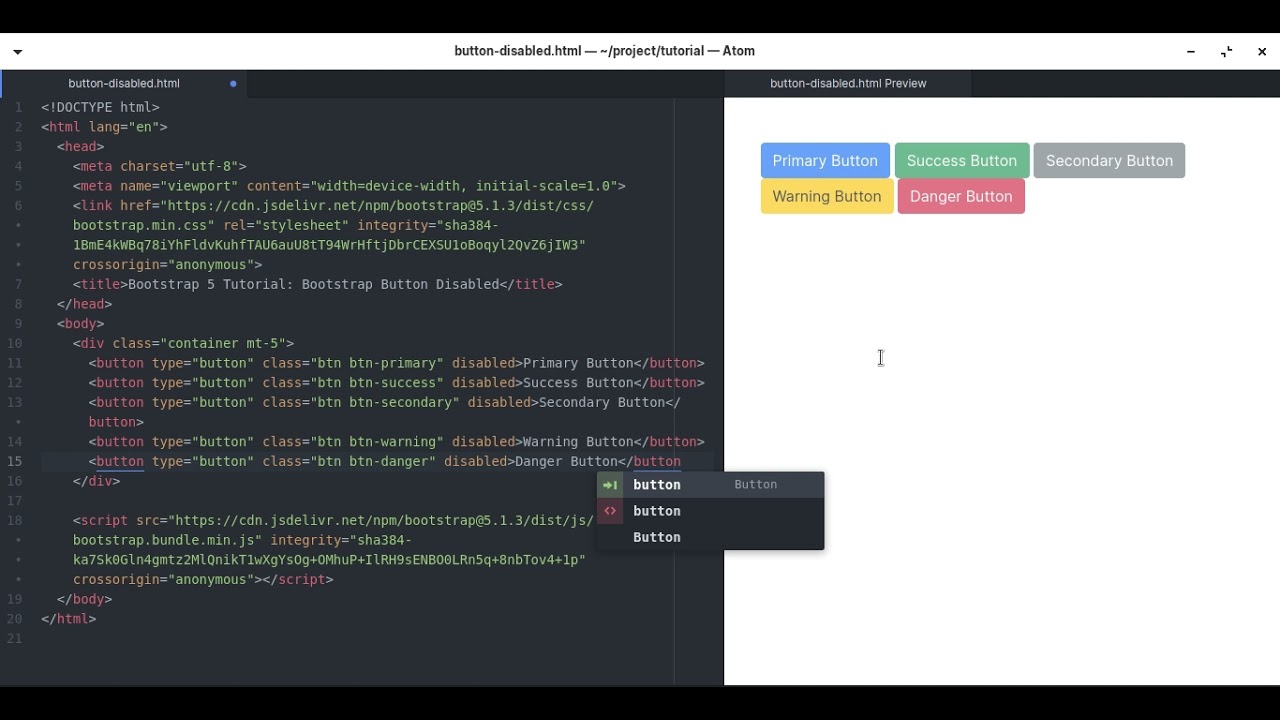The image size is (1280, 720).
Task: Click line number 10 in gutter
Action: (x=15, y=343)
